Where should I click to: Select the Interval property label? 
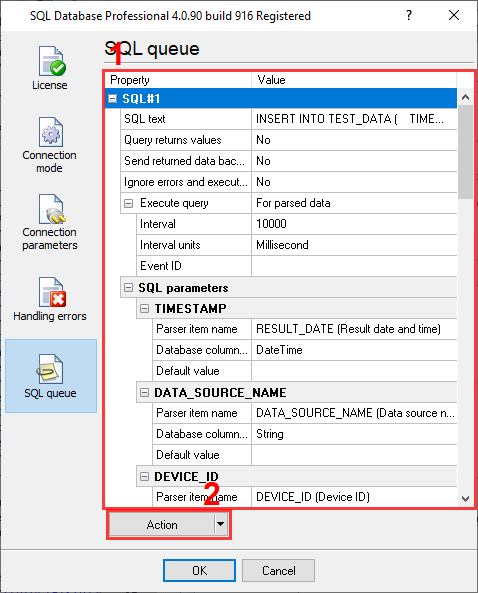[x=158, y=224]
